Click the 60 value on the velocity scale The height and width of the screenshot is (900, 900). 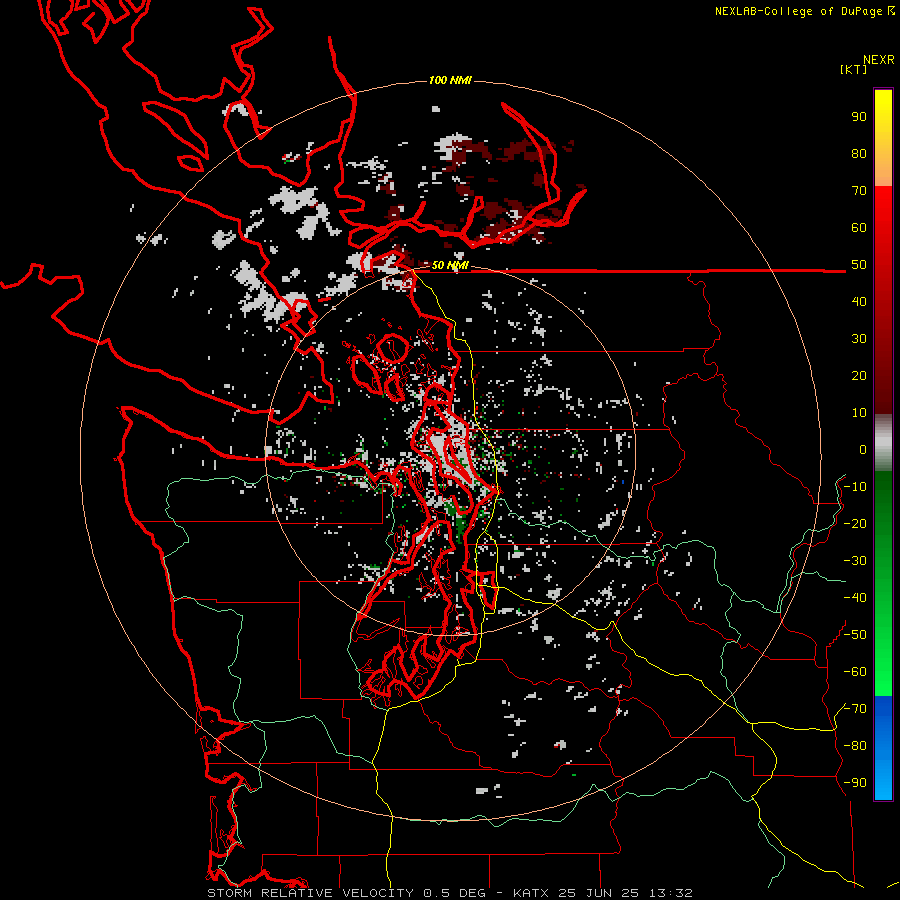[859, 228]
